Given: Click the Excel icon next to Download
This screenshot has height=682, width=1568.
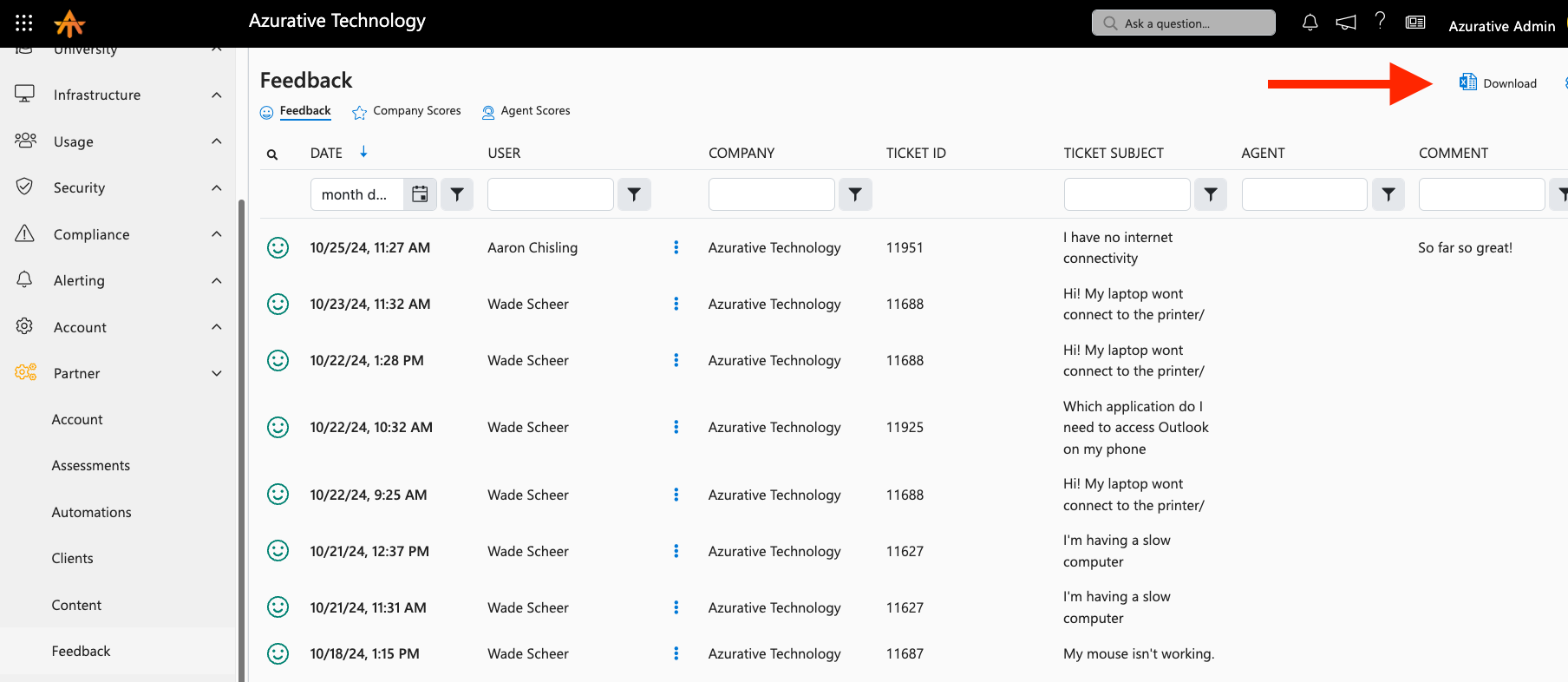Looking at the screenshot, I should click(1467, 82).
